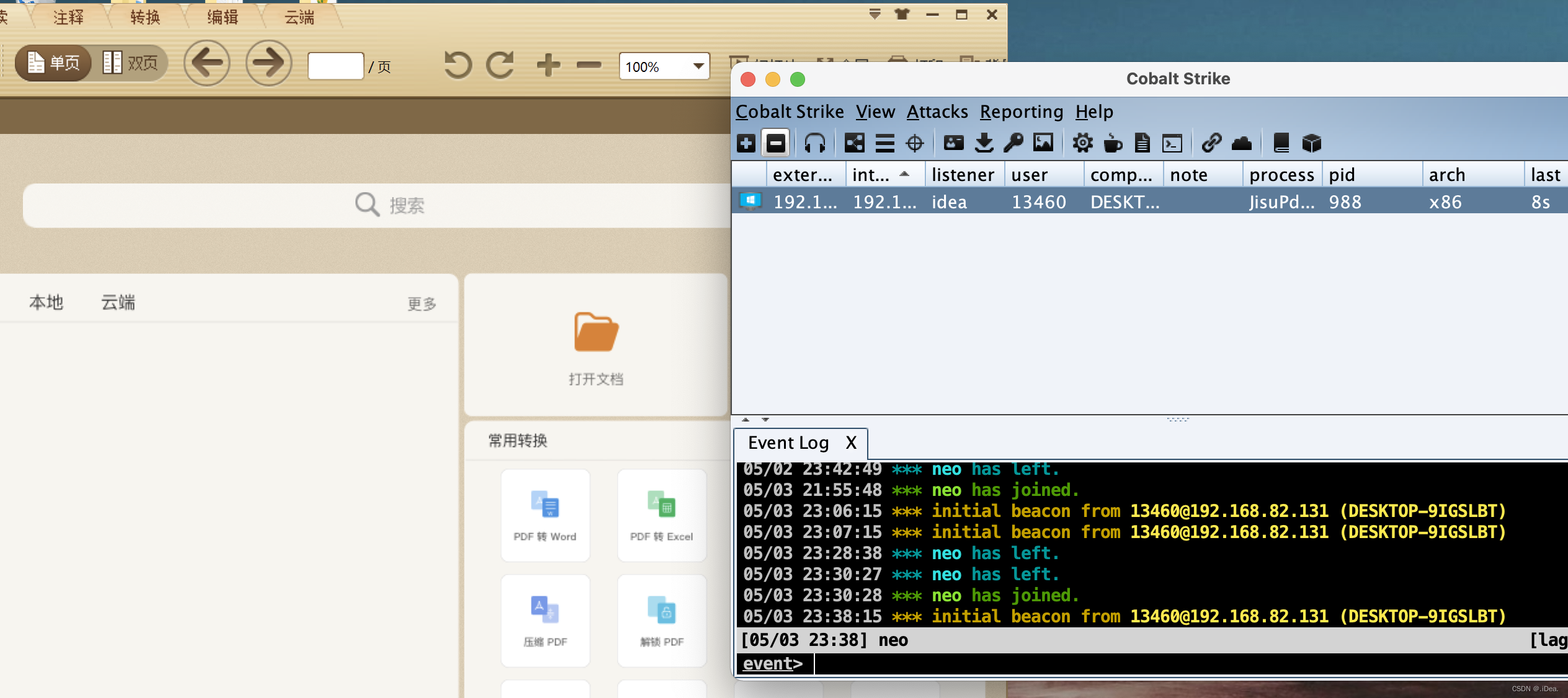The image size is (1568, 698).
Task: Click the PDF 转 Word conversion tile
Action: click(x=545, y=516)
